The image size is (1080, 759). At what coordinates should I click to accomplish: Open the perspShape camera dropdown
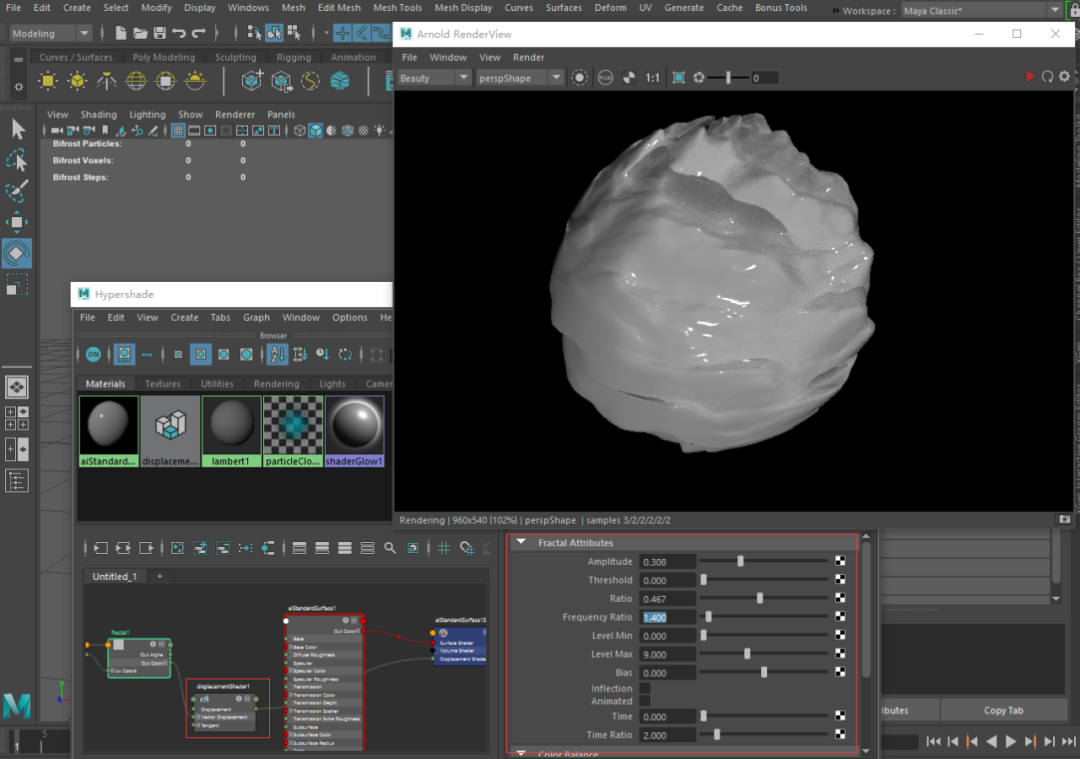coord(519,77)
